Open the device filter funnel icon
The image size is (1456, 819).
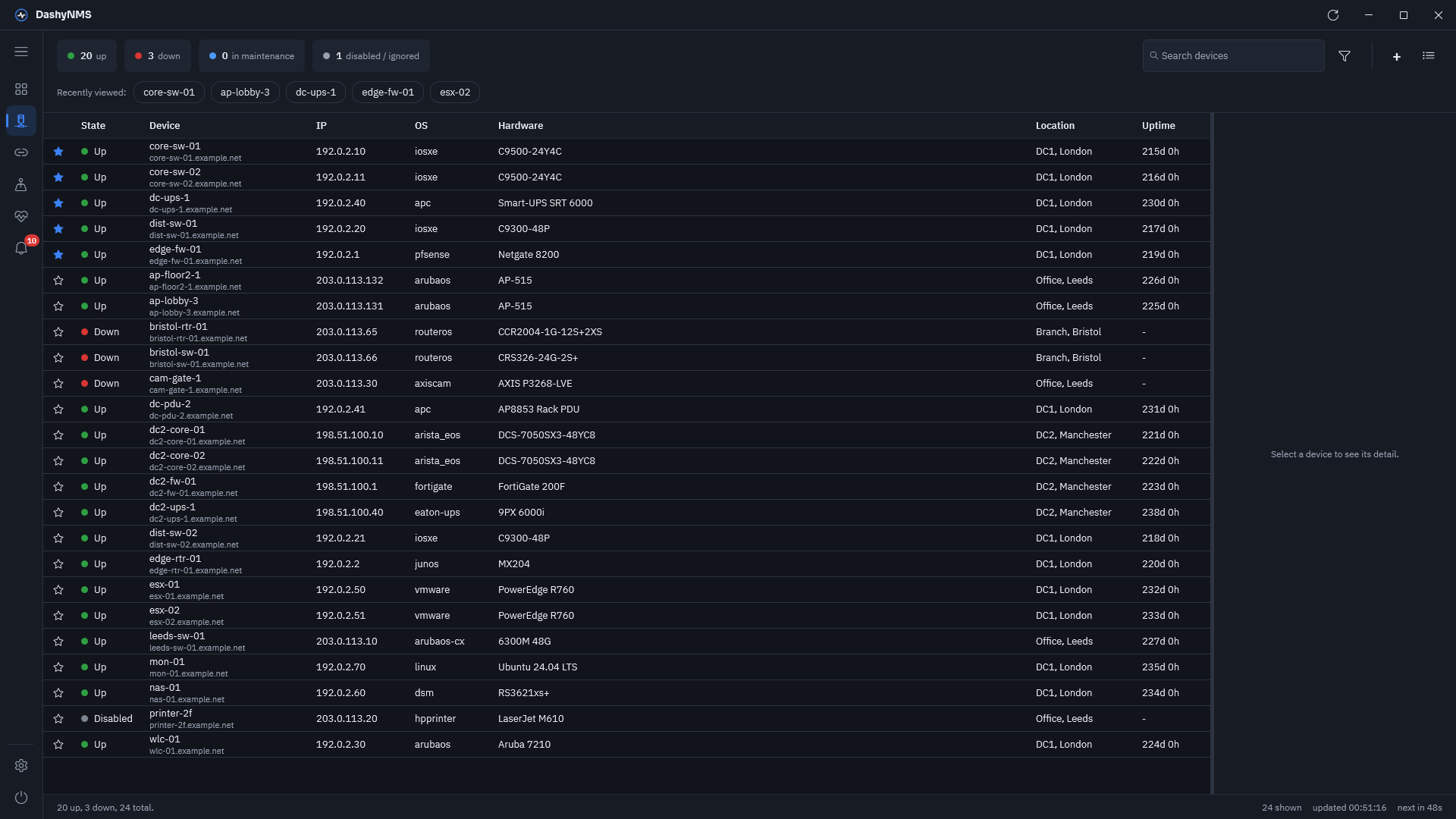tap(1345, 56)
